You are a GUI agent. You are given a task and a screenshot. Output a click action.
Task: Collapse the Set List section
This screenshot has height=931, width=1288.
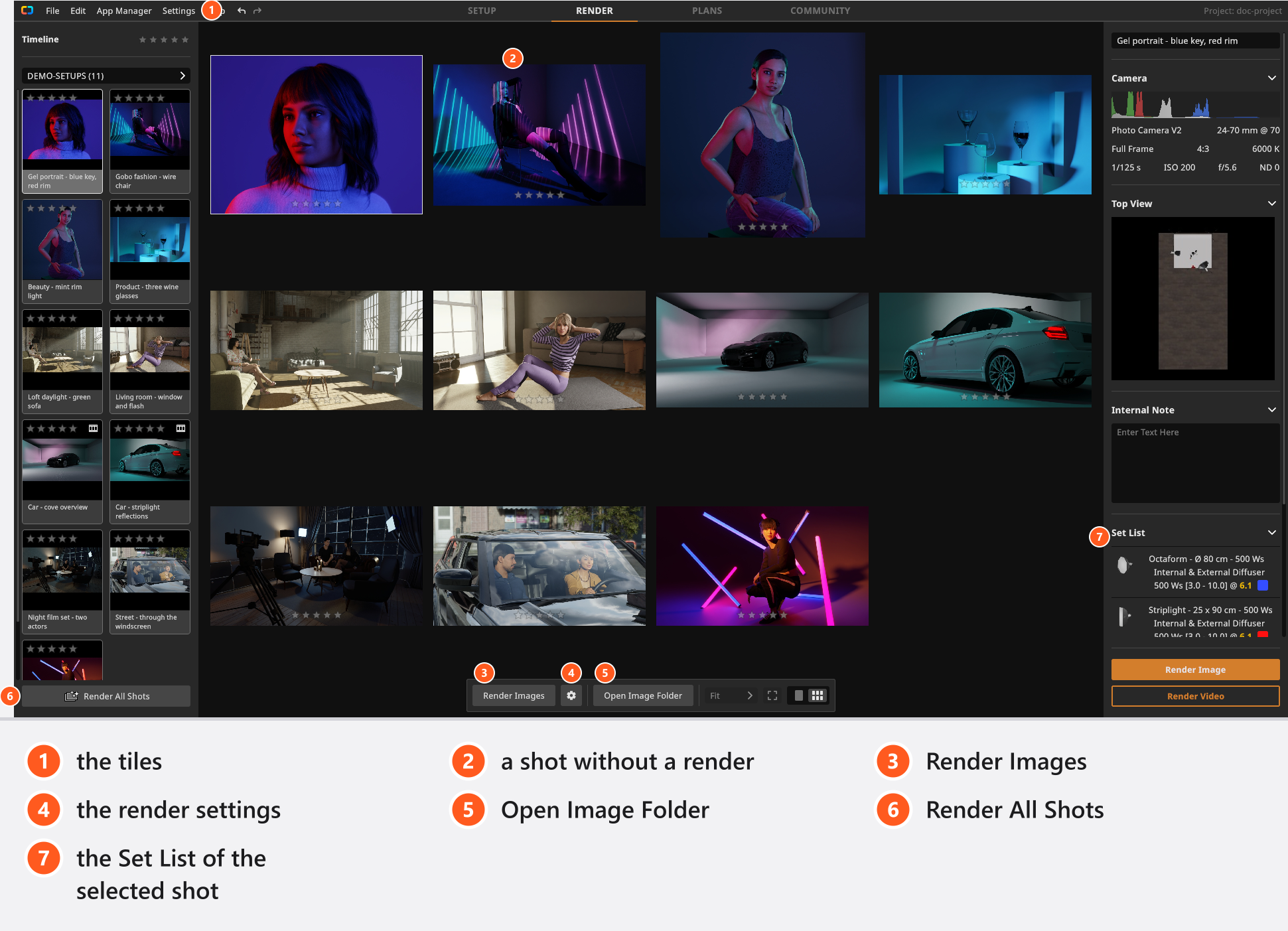tap(1271, 533)
